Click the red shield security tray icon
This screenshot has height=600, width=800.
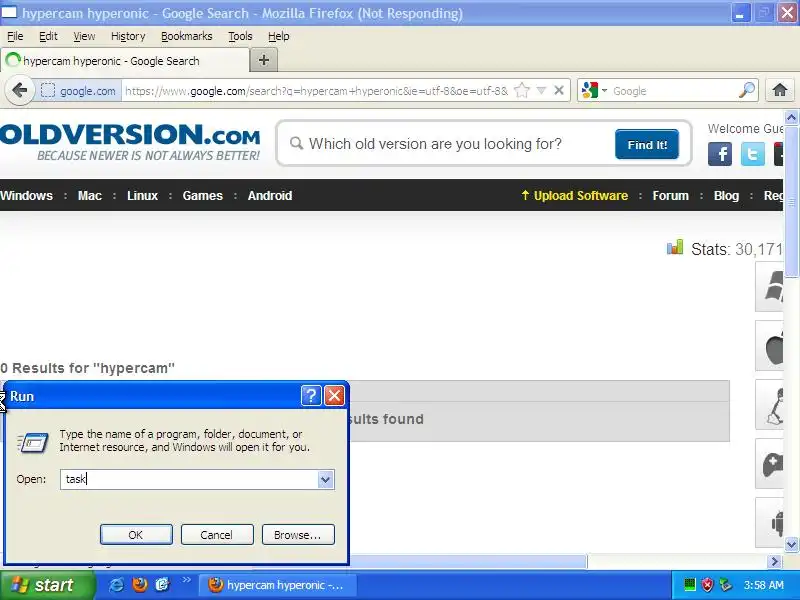pos(707,585)
